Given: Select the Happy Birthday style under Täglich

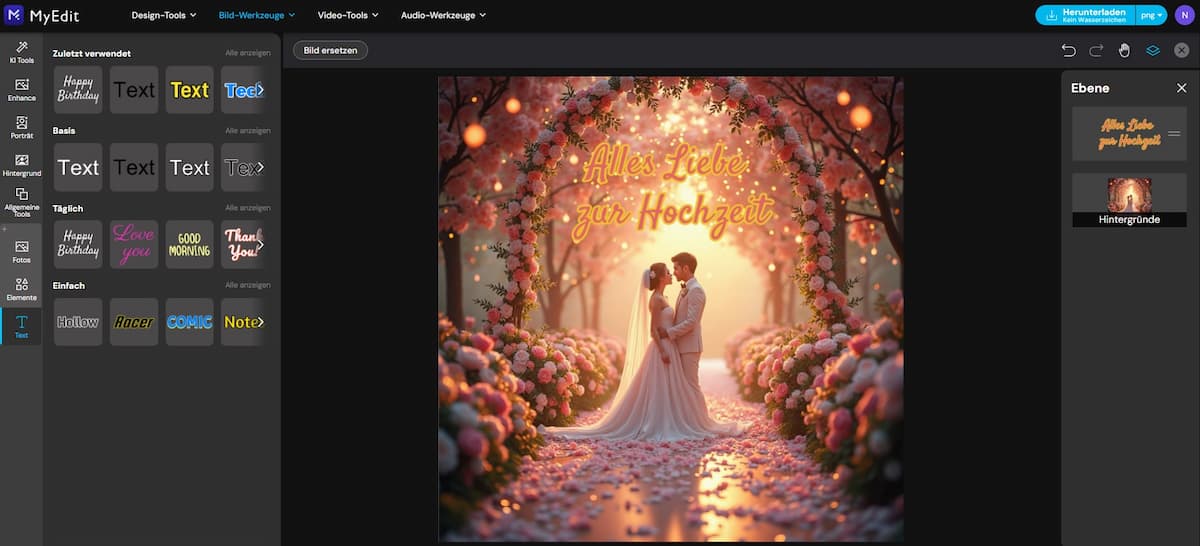Looking at the screenshot, I should point(78,244).
